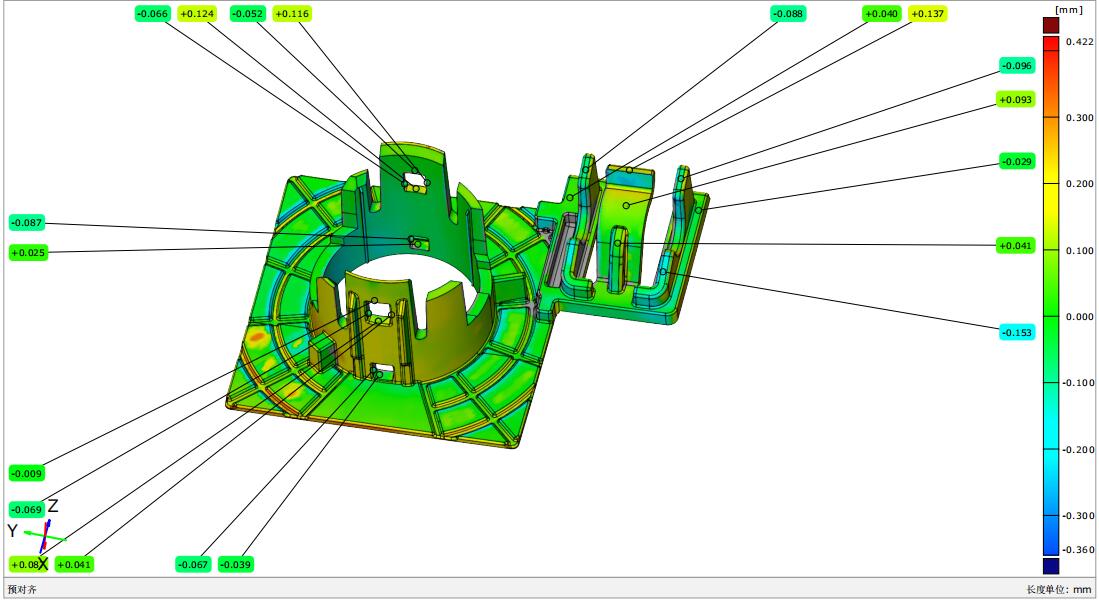
Task: Pick the -0.153 cyan deviation label
Action: click(x=1017, y=332)
